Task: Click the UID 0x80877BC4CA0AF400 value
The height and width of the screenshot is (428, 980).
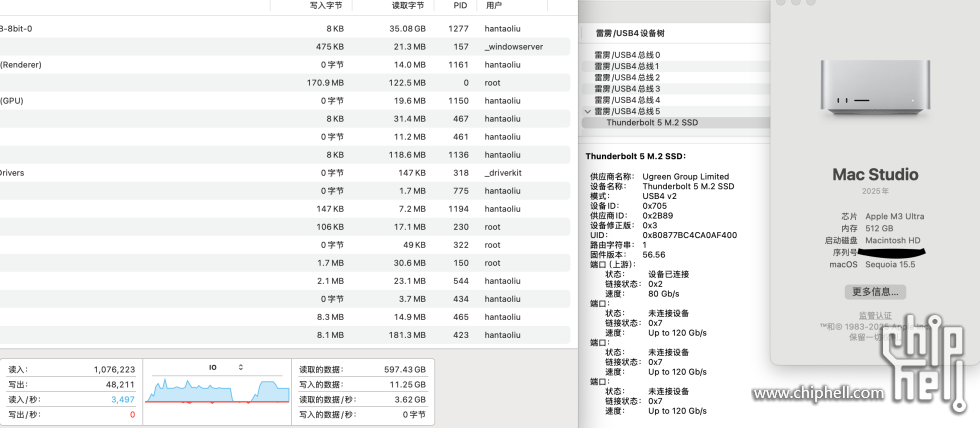Action: click(689, 236)
